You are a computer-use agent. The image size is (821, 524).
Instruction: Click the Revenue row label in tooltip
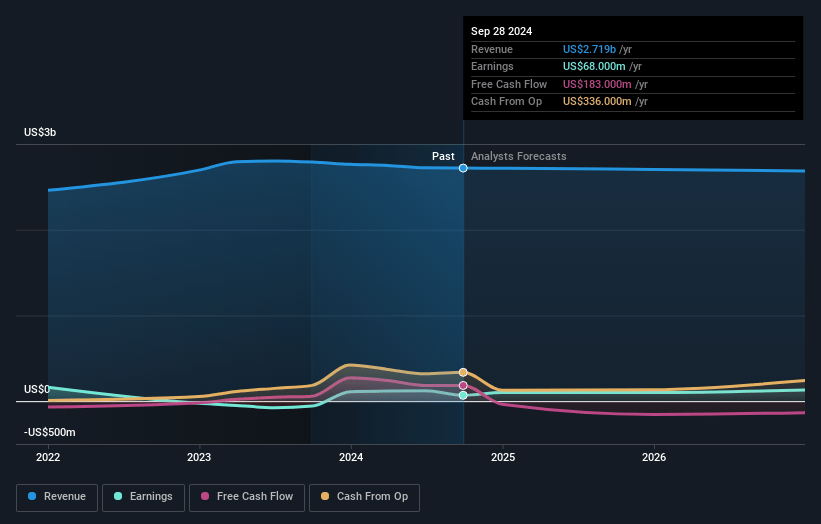click(492, 49)
